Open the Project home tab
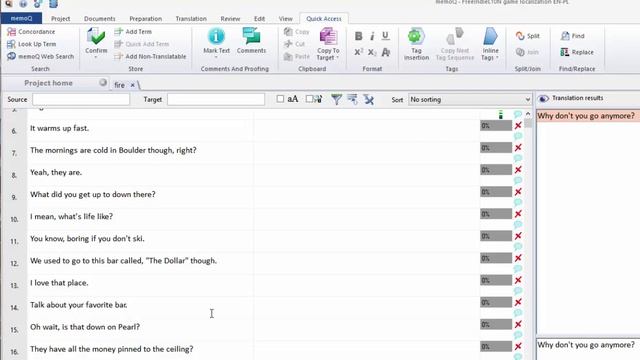Viewport: 640px width, 360px height. (x=48, y=83)
